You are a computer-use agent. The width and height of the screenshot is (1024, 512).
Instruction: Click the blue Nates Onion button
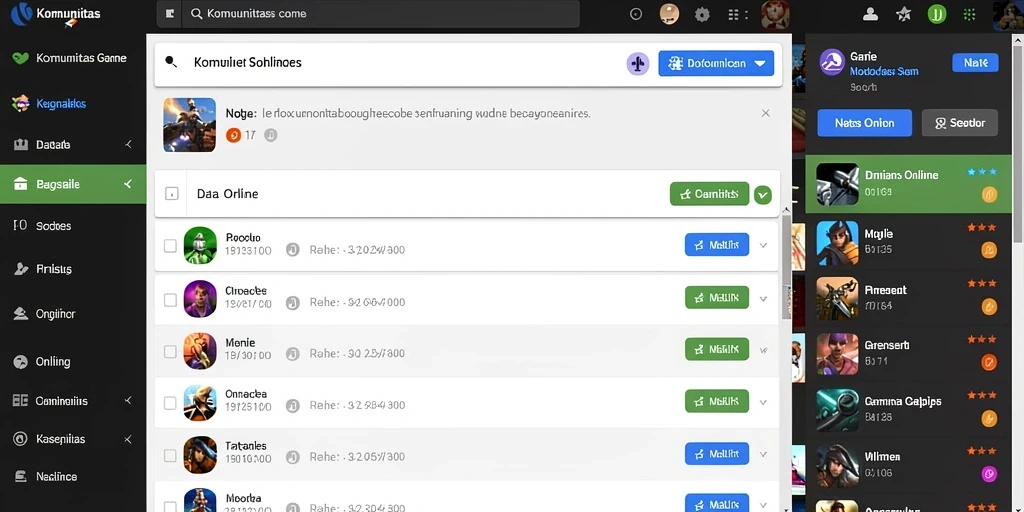pyautogui.click(x=864, y=123)
